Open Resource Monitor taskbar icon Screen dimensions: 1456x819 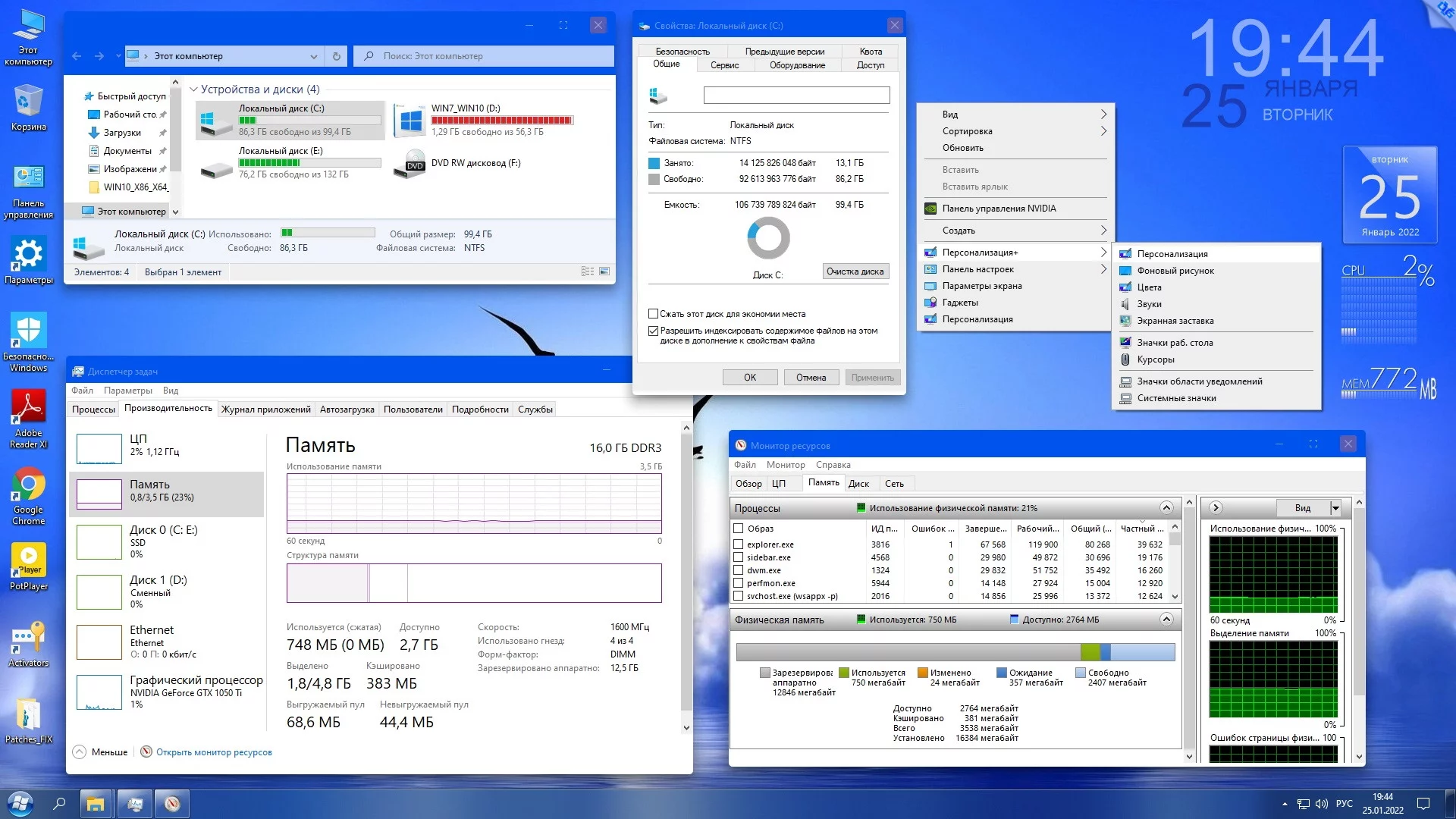point(172,804)
